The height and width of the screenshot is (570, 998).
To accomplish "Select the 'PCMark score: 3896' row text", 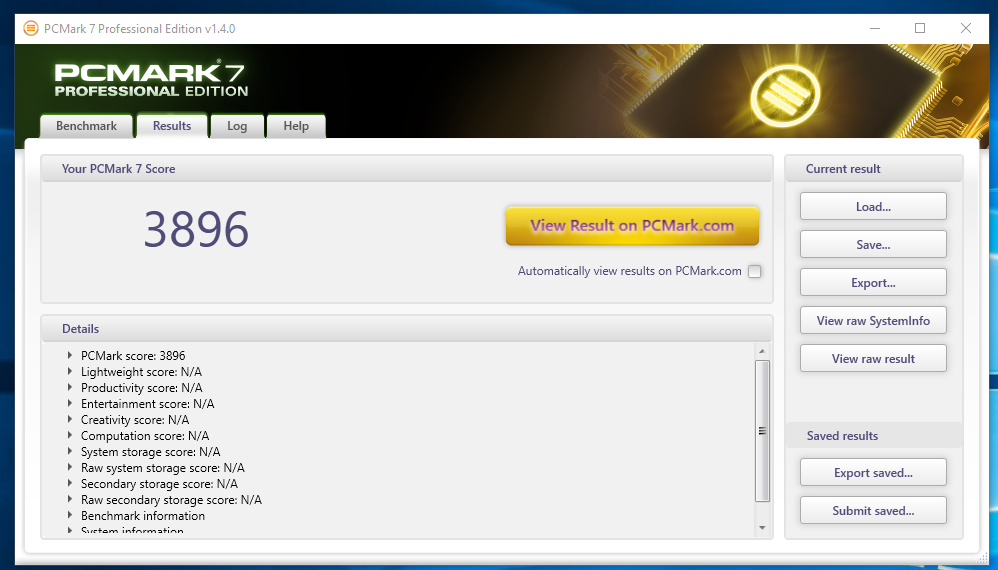I will pos(133,356).
